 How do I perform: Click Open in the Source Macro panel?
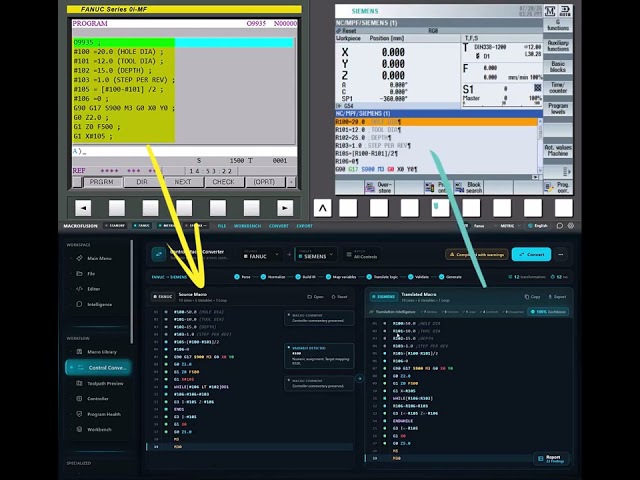316,297
